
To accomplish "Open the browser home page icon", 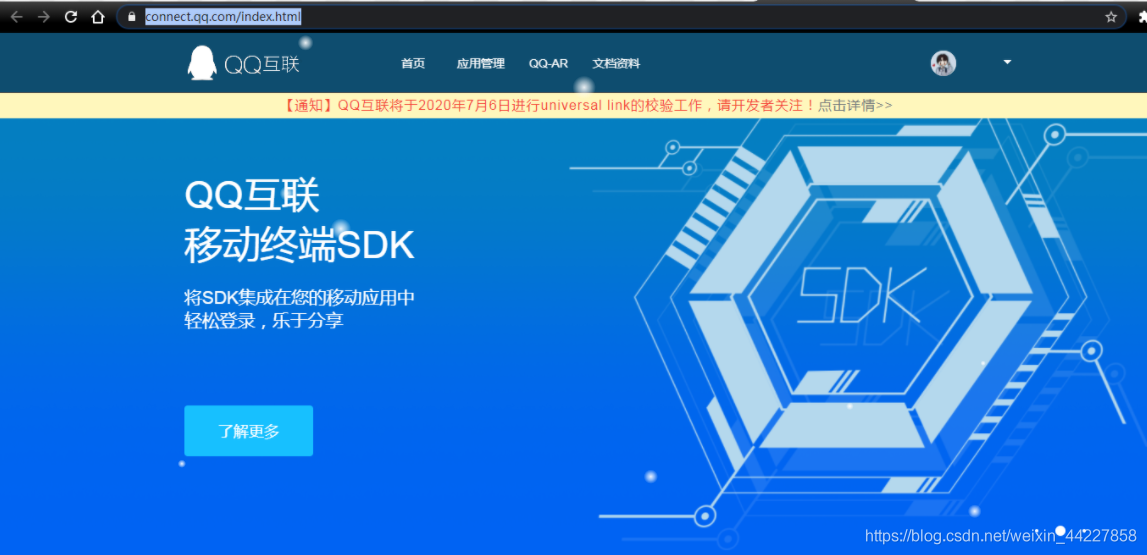I will coord(97,17).
